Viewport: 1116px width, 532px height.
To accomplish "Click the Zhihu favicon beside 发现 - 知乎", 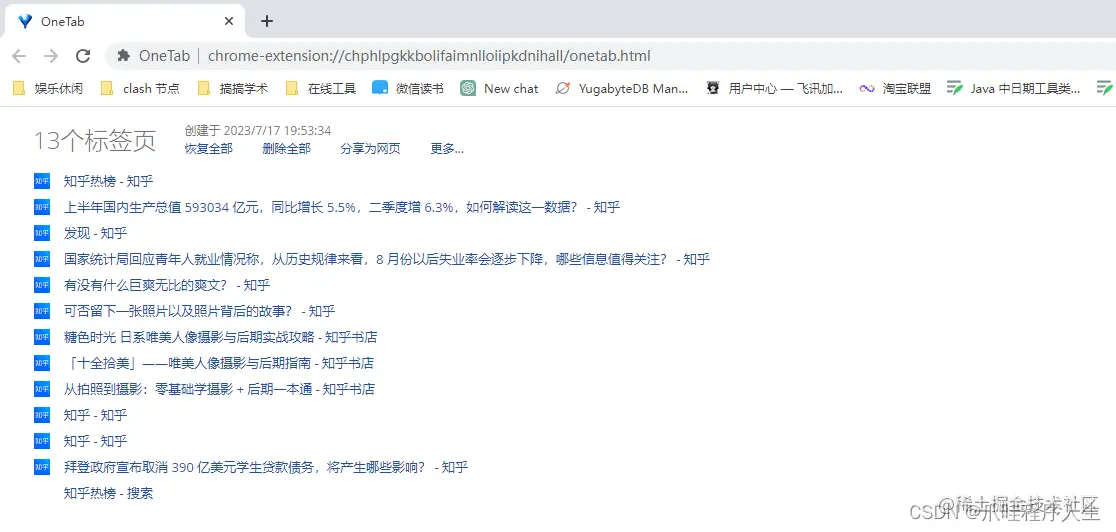I will [42, 234].
